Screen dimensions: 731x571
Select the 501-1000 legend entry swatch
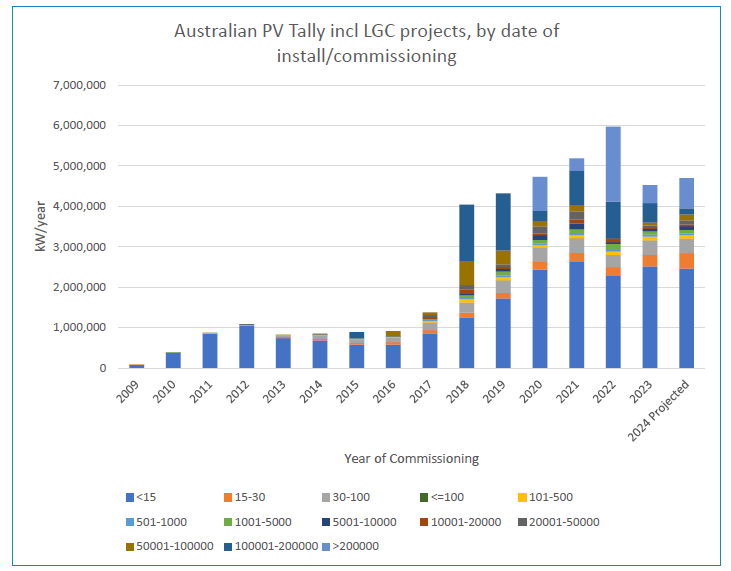click(x=130, y=521)
